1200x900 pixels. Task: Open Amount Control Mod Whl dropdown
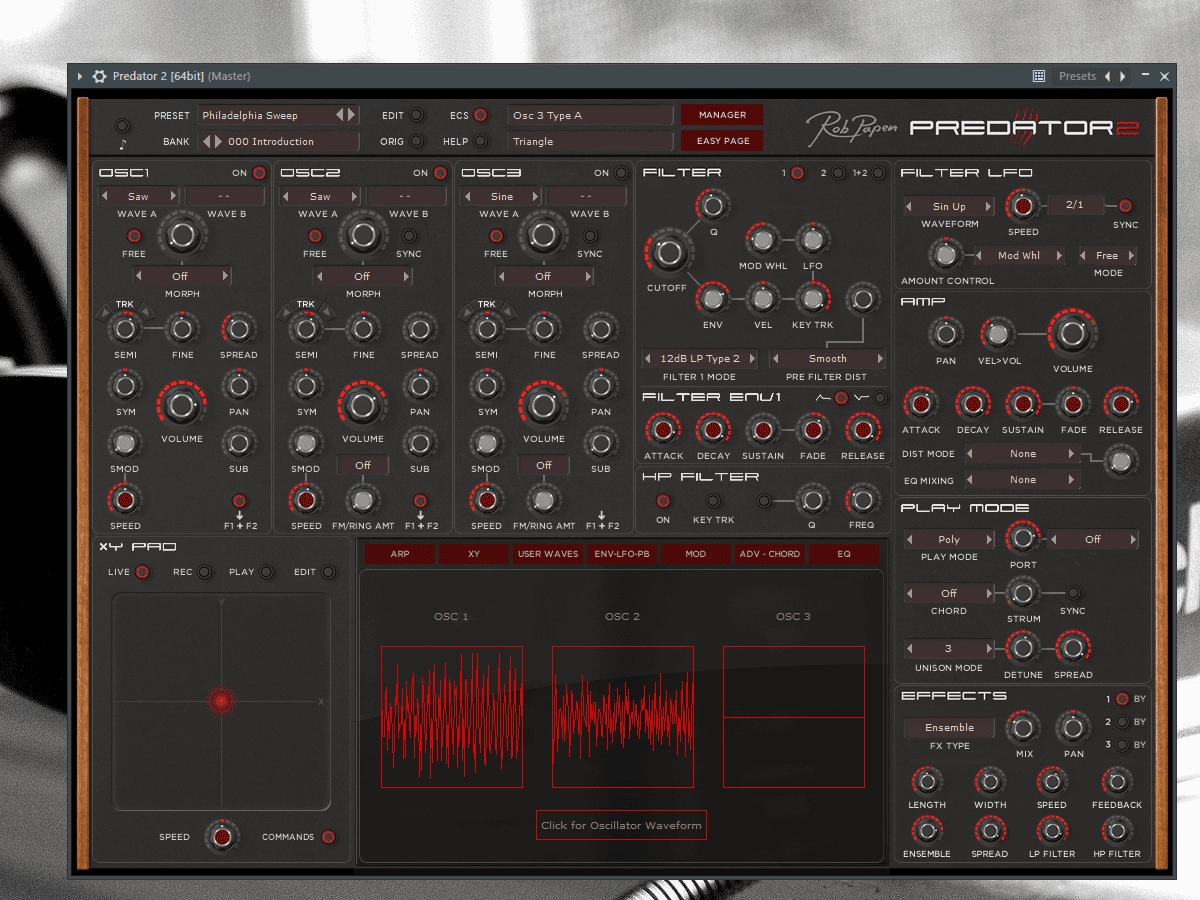point(1019,255)
